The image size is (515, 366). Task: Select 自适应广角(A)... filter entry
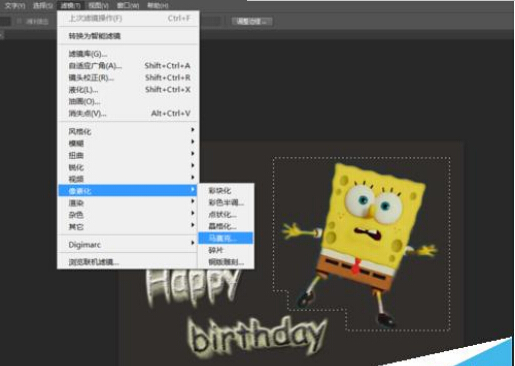(x=129, y=66)
